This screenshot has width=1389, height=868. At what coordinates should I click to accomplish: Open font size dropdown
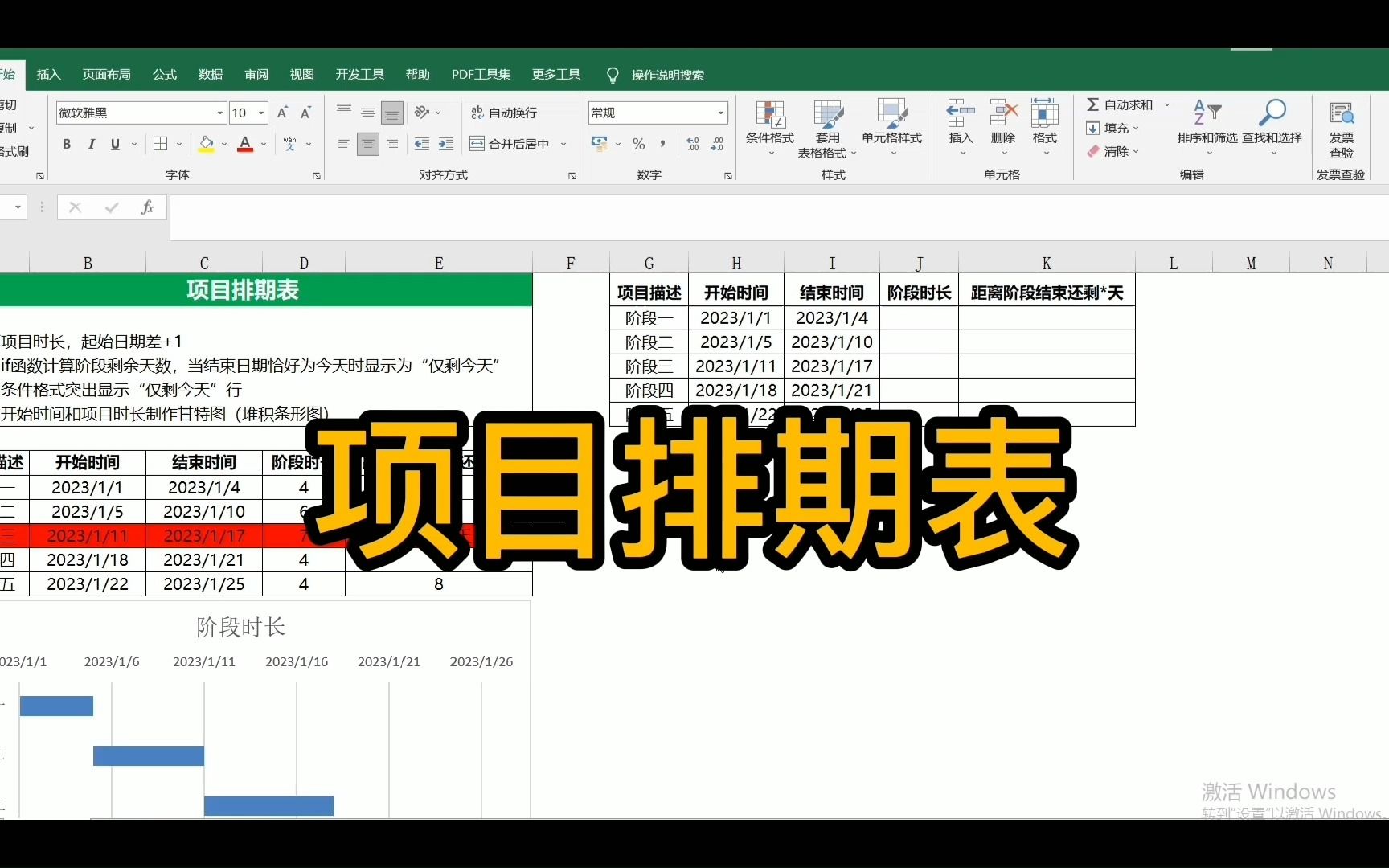261,113
